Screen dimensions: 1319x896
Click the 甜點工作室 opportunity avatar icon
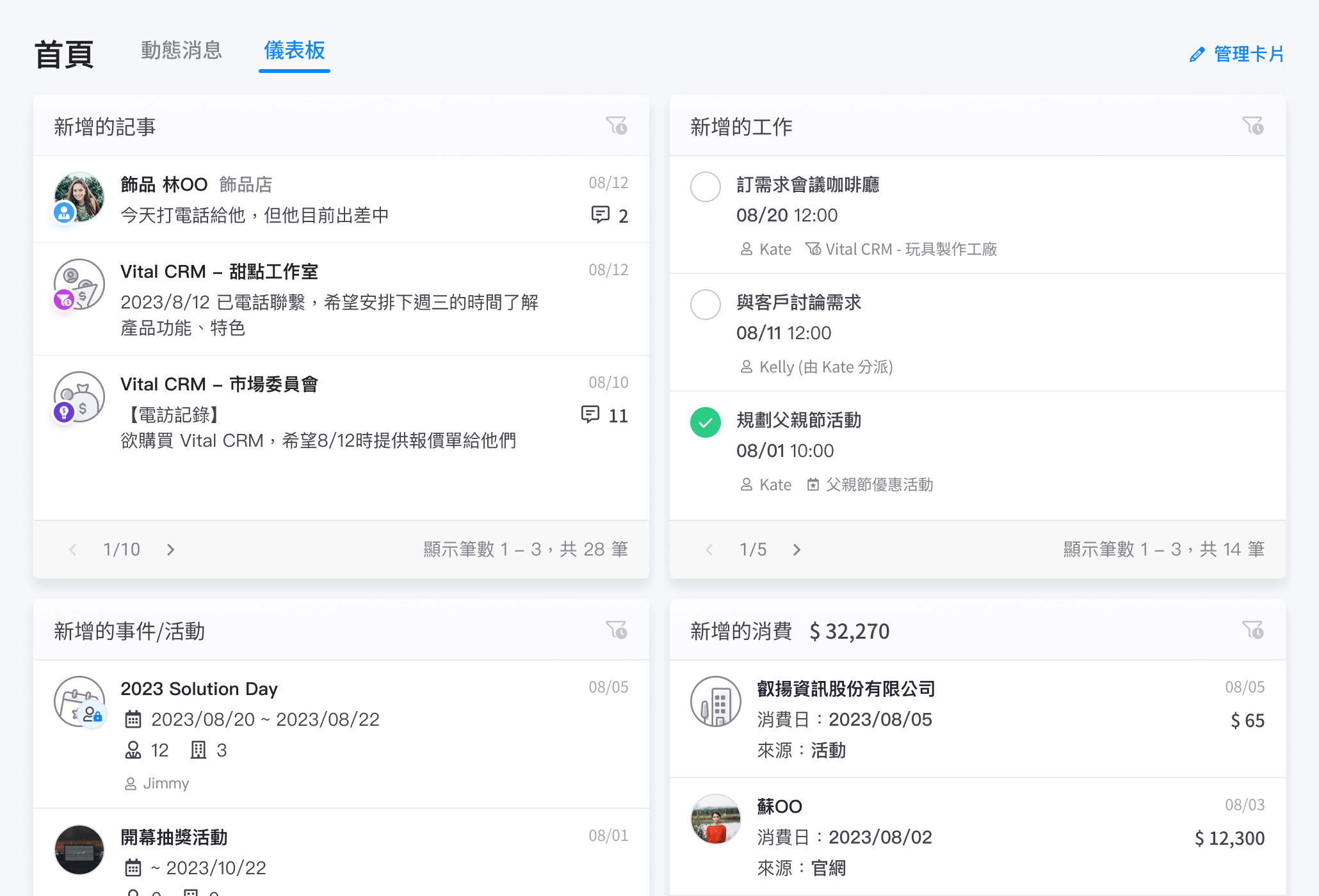[79, 284]
